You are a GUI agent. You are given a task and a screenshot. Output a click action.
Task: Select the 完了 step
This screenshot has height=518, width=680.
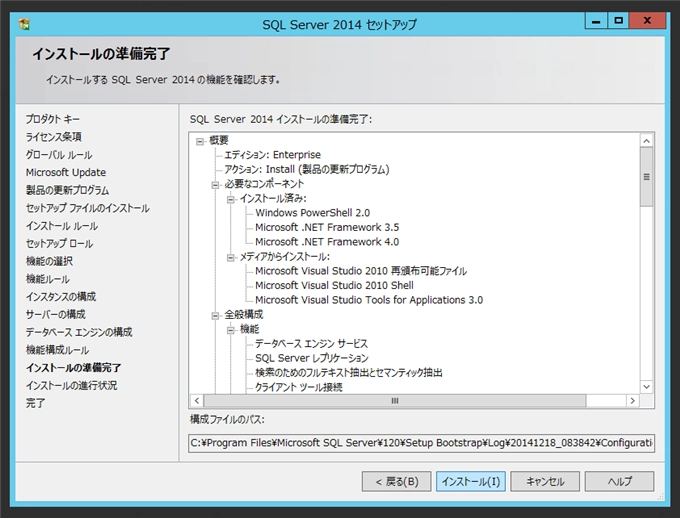point(35,403)
